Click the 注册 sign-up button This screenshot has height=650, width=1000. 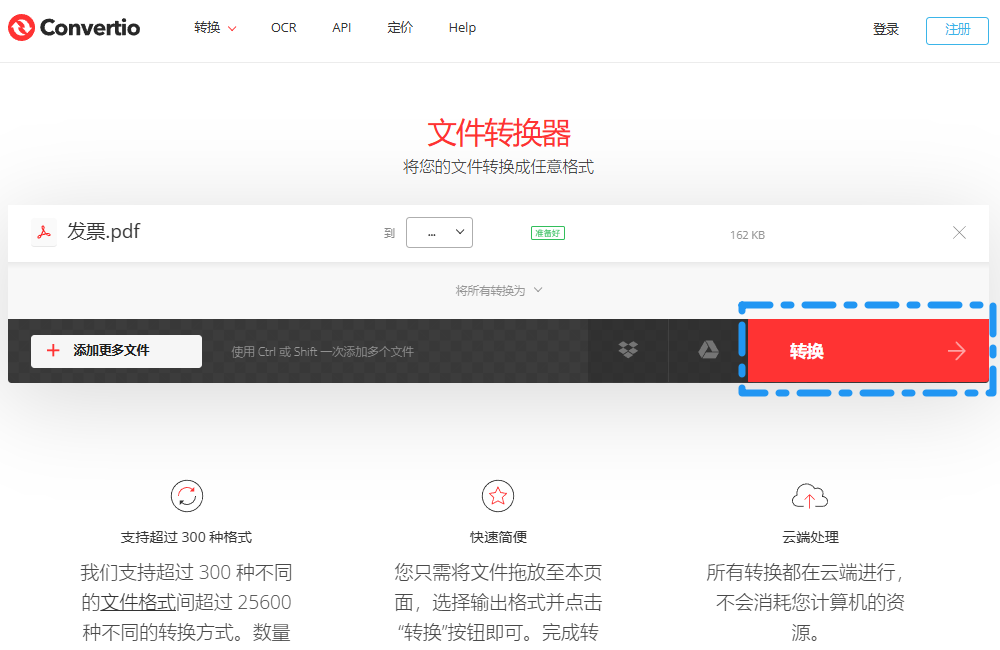(x=957, y=30)
